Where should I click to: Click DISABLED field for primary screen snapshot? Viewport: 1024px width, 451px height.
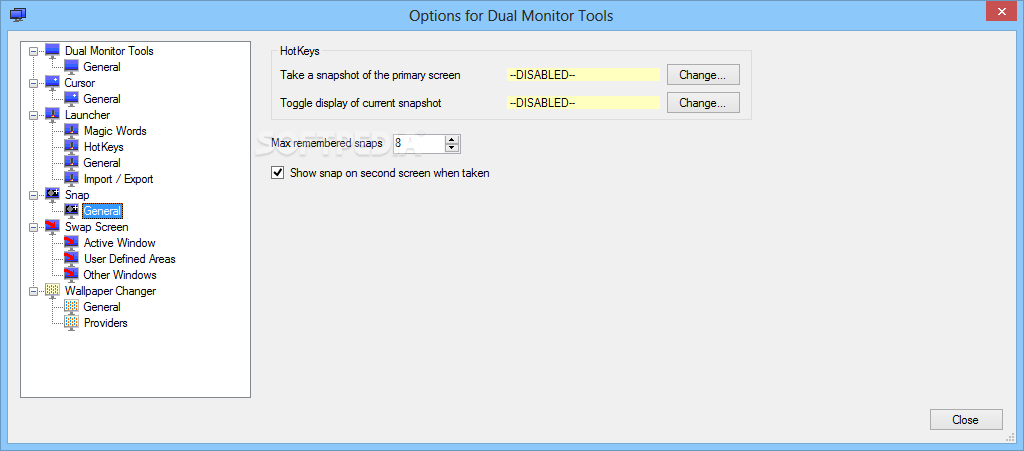(x=583, y=75)
